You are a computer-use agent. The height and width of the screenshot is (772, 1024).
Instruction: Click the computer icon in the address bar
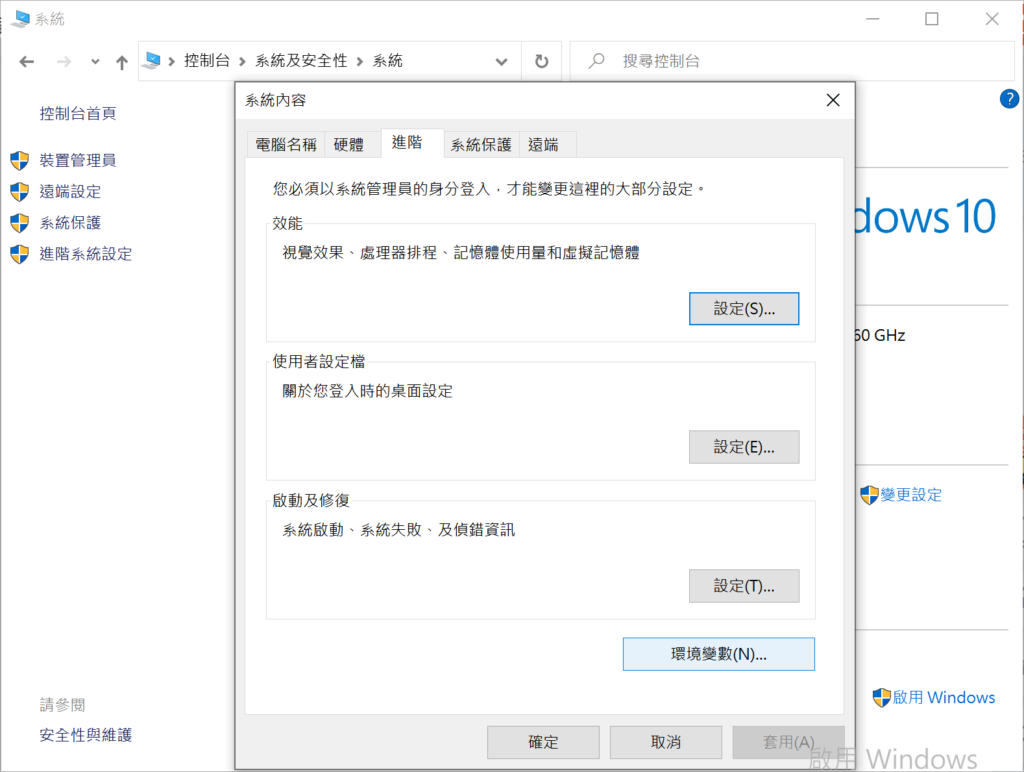click(x=152, y=61)
